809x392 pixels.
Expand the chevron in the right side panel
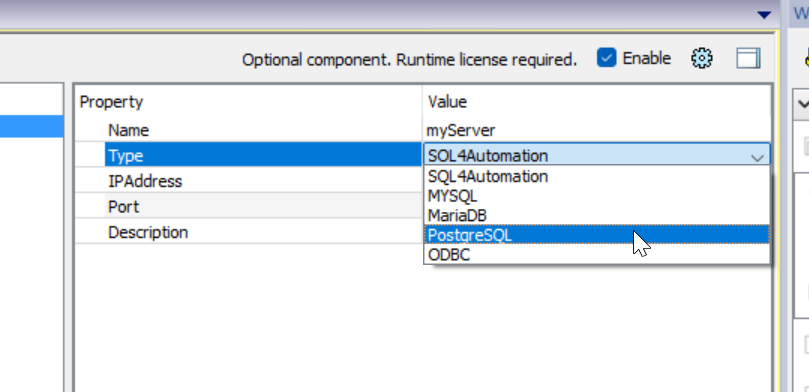pos(803,104)
